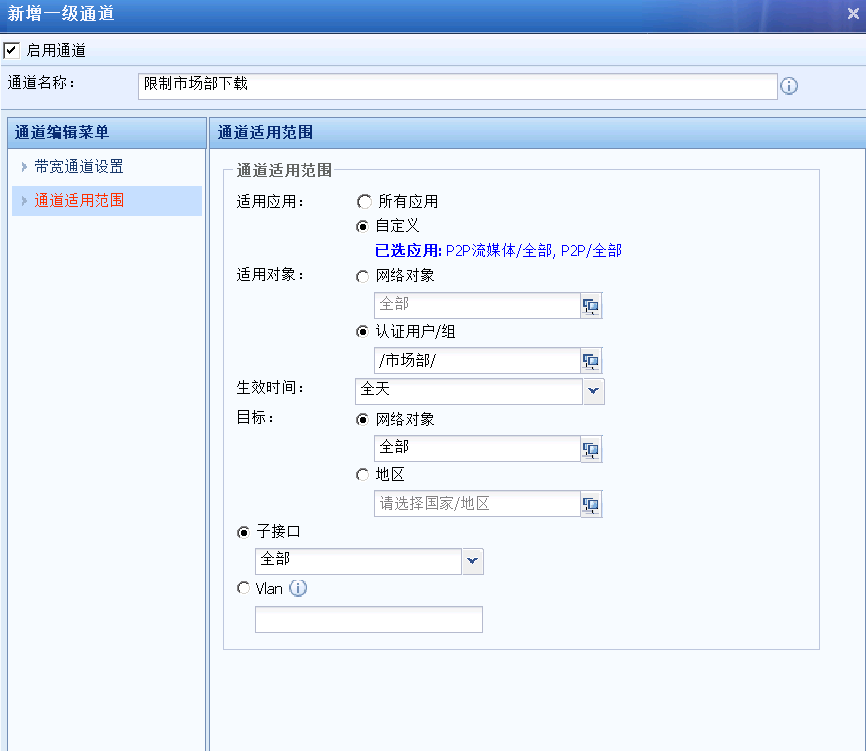Click the Vlan input box
The image size is (866, 751).
(x=368, y=620)
